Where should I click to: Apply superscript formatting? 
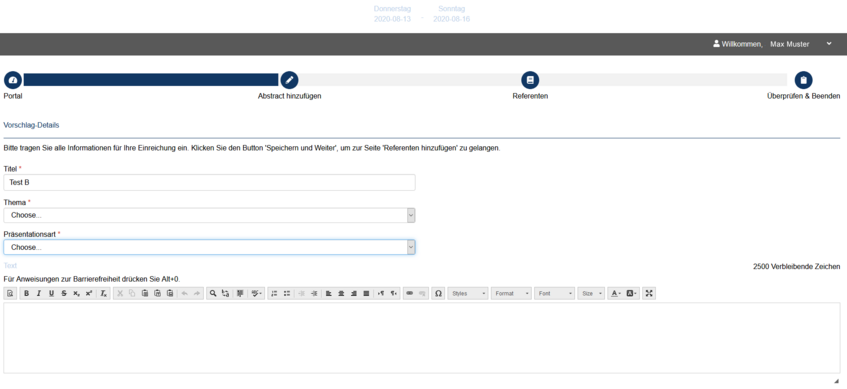click(x=89, y=293)
